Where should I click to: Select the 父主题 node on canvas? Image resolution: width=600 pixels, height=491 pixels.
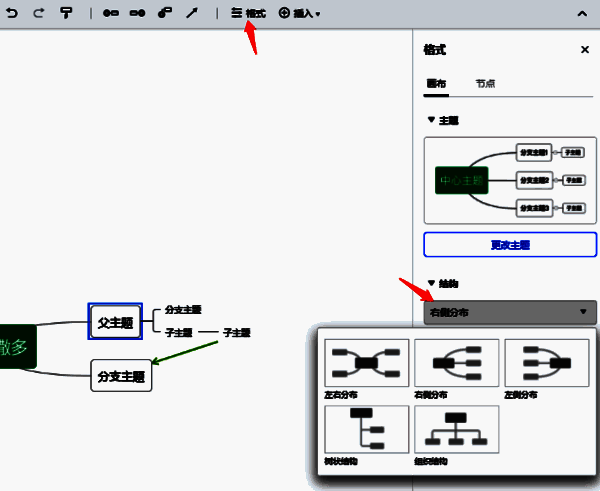pyautogui.click(x=115, y=322)
